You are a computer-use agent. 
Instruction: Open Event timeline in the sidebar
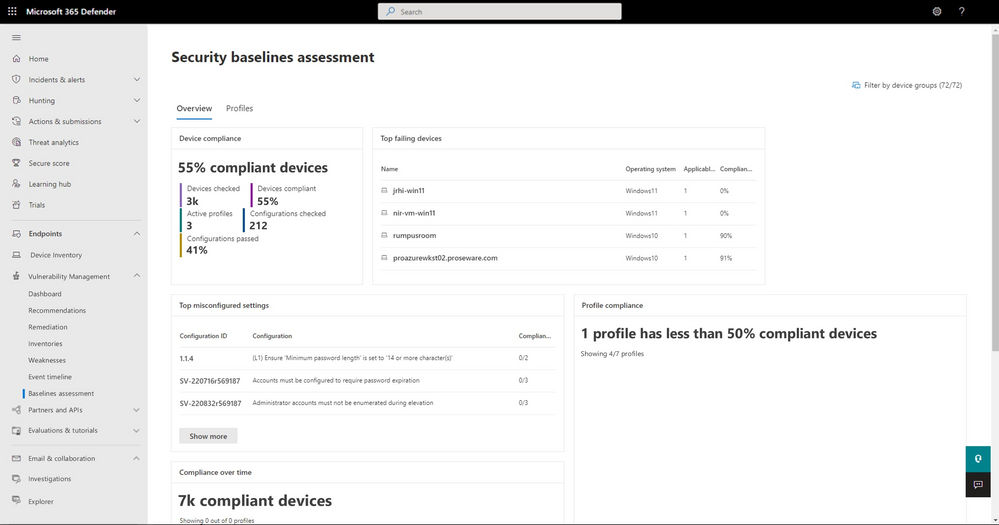(50, 377)
